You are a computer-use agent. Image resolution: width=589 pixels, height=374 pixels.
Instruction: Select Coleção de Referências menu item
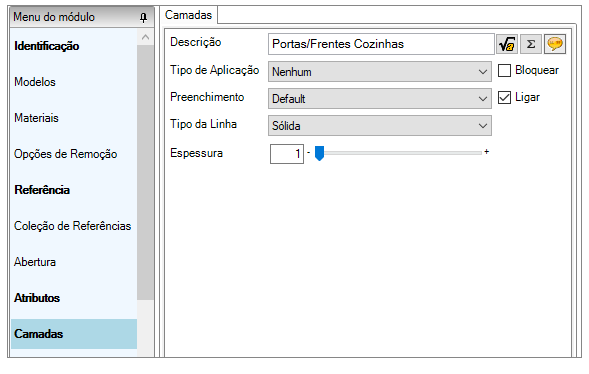pyautogui.click(x=72, y=226)
